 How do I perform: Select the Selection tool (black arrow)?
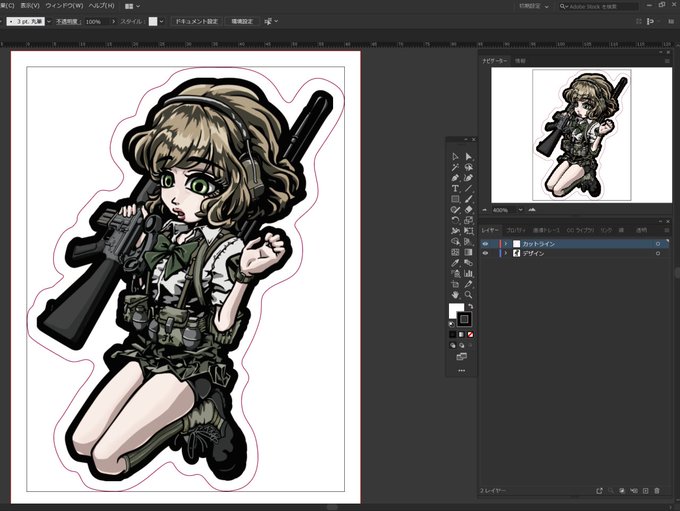[455, 157]
